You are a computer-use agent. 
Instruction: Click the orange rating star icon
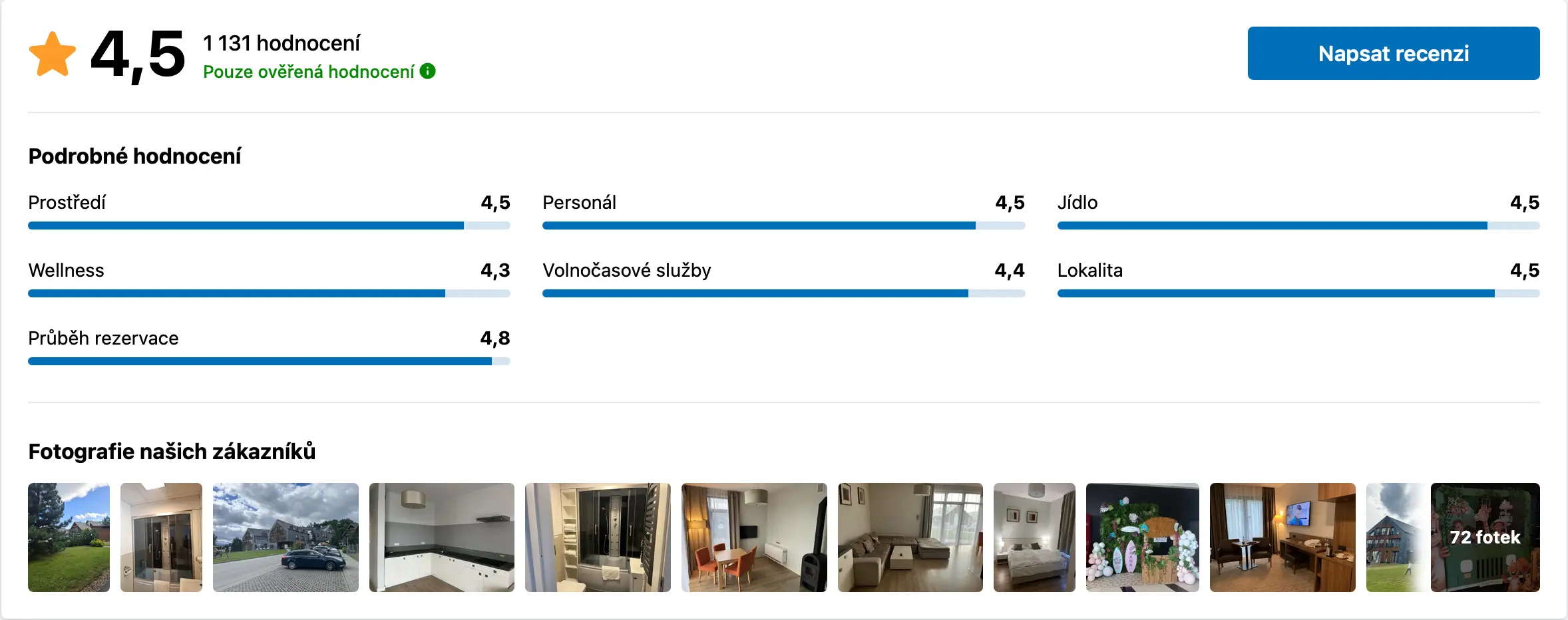[x=53, y=55]
